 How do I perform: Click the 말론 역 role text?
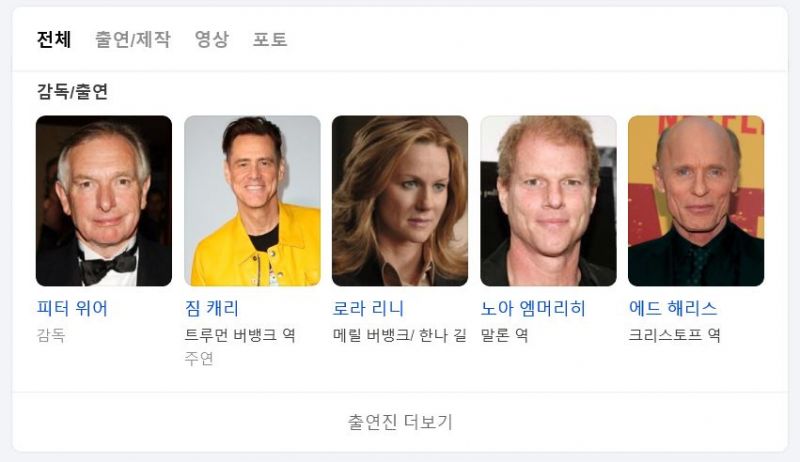[505, 335]
